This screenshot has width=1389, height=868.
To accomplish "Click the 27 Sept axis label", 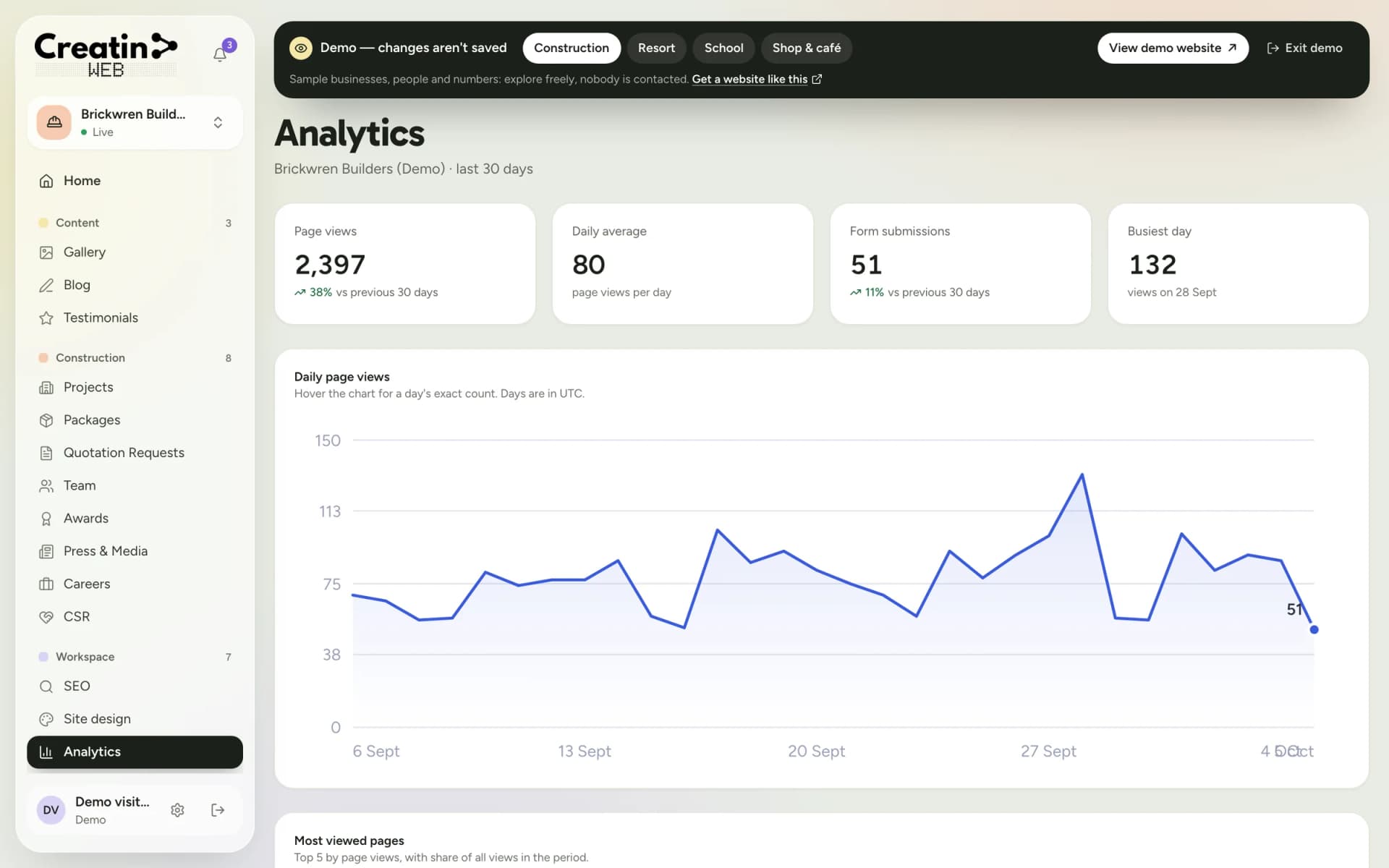I will pos(1048,751).
